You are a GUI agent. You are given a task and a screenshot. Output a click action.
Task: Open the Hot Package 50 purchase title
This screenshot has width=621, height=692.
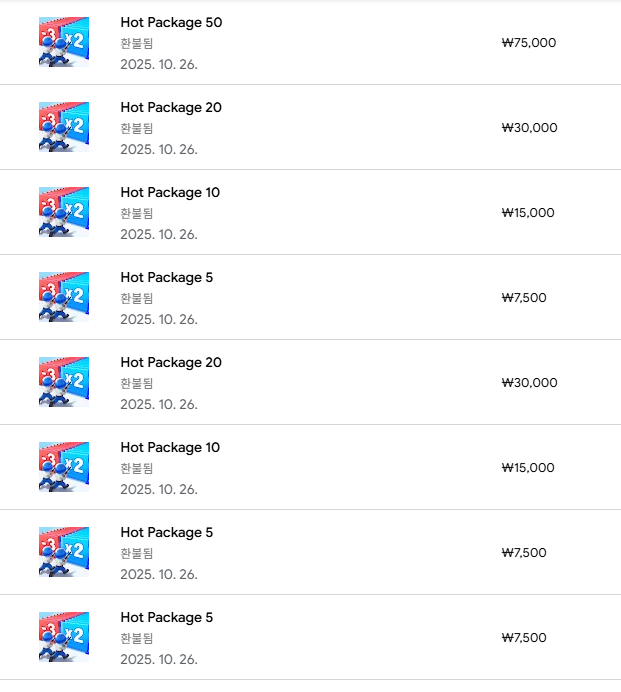pos(171,22)
